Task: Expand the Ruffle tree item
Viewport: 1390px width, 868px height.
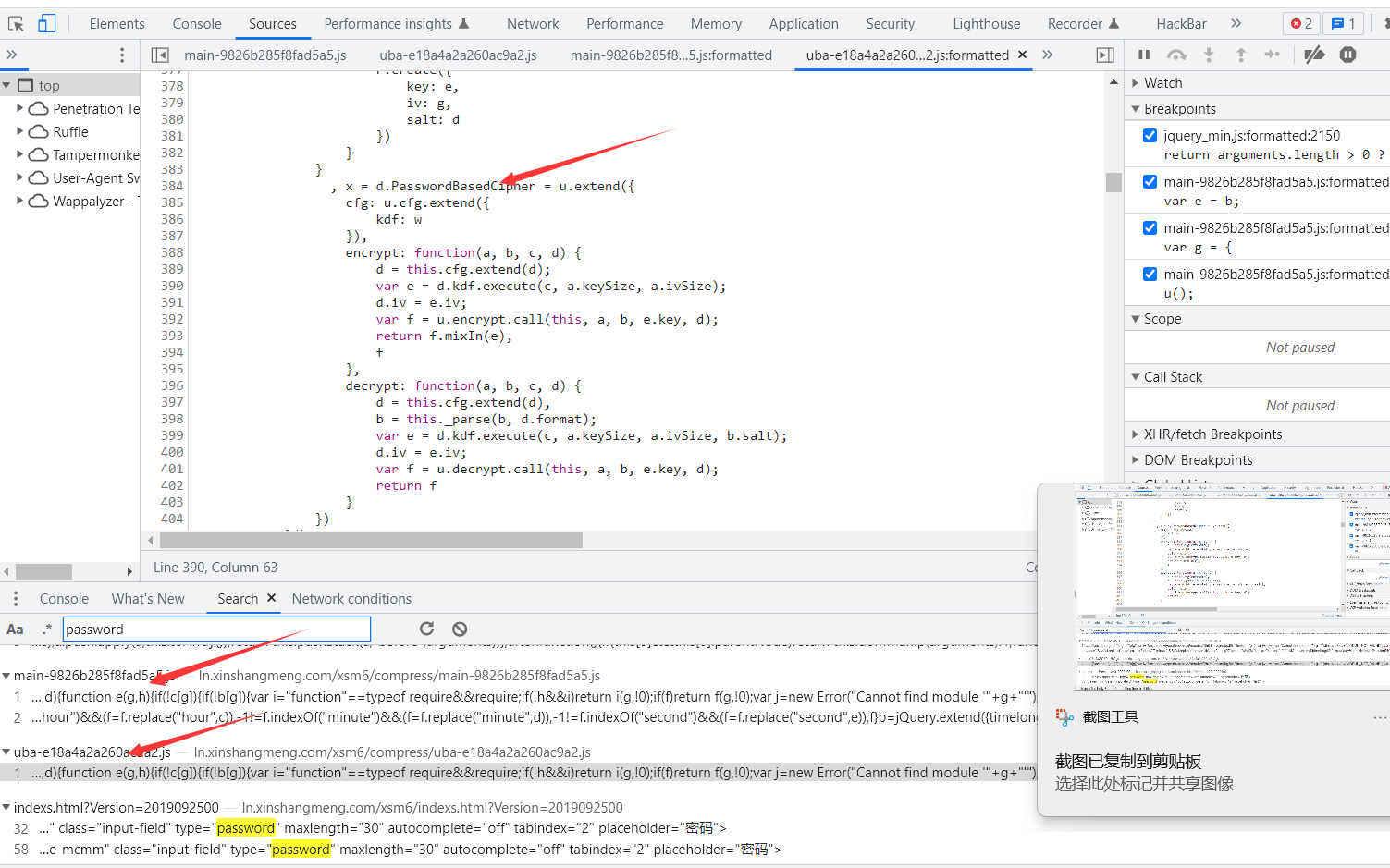Action: (x=19, y=131)
